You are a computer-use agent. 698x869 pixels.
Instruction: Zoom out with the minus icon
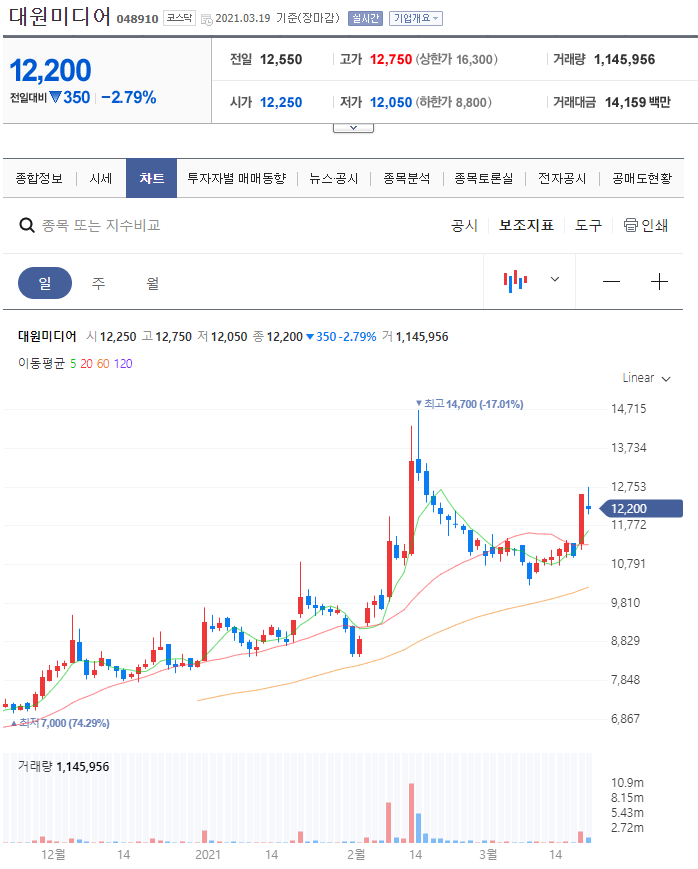(611, 282)
